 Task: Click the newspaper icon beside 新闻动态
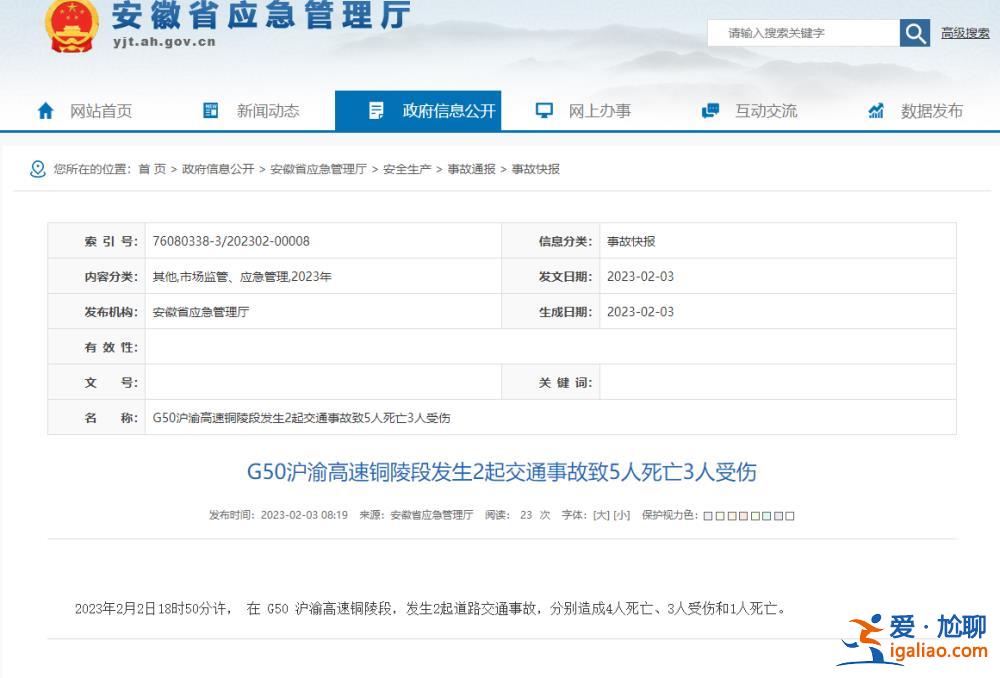[x=211, y=111]
